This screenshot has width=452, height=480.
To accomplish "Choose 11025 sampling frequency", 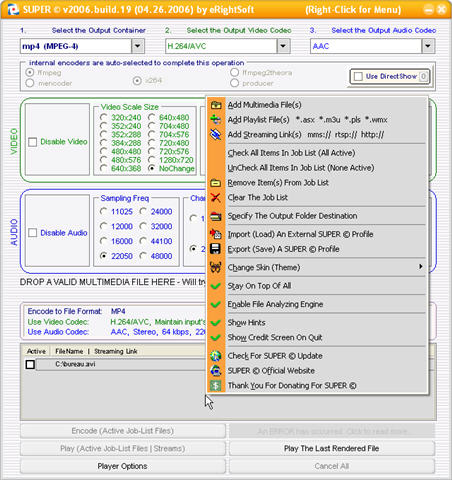I will tap(104, 211).
